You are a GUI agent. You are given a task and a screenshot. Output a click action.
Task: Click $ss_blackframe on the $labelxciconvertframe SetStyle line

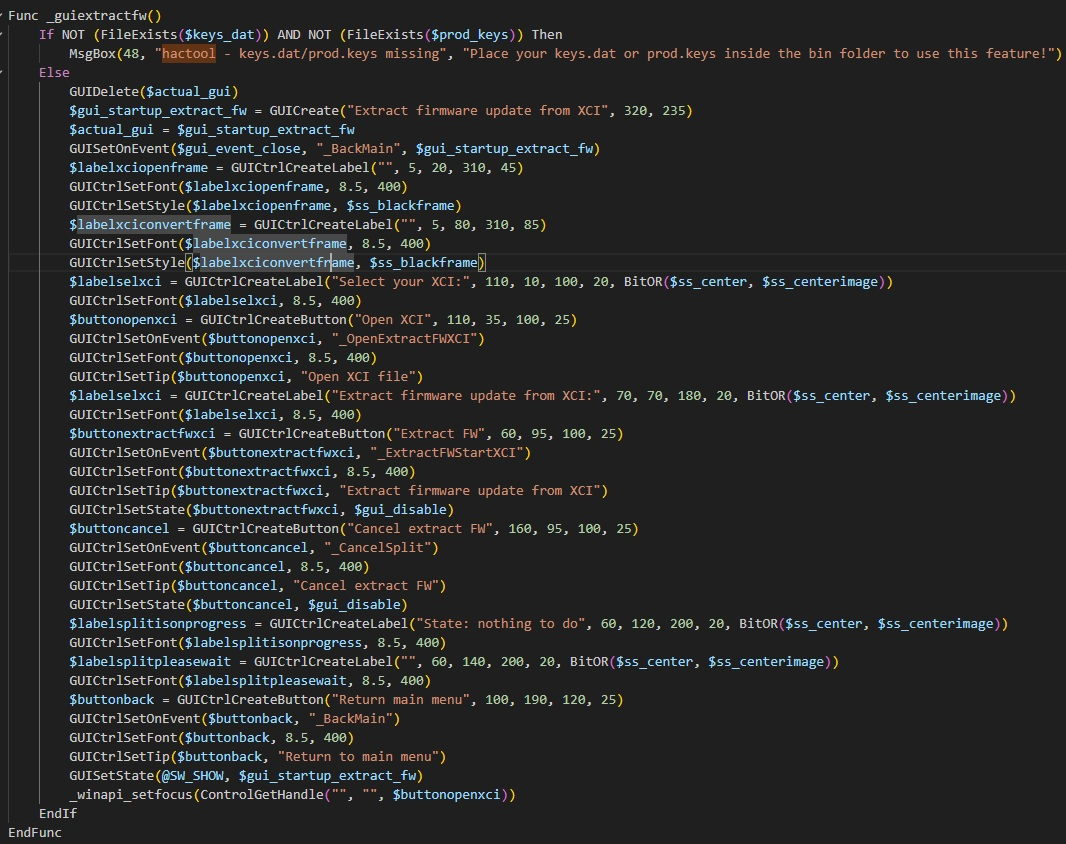coord(424,263)
